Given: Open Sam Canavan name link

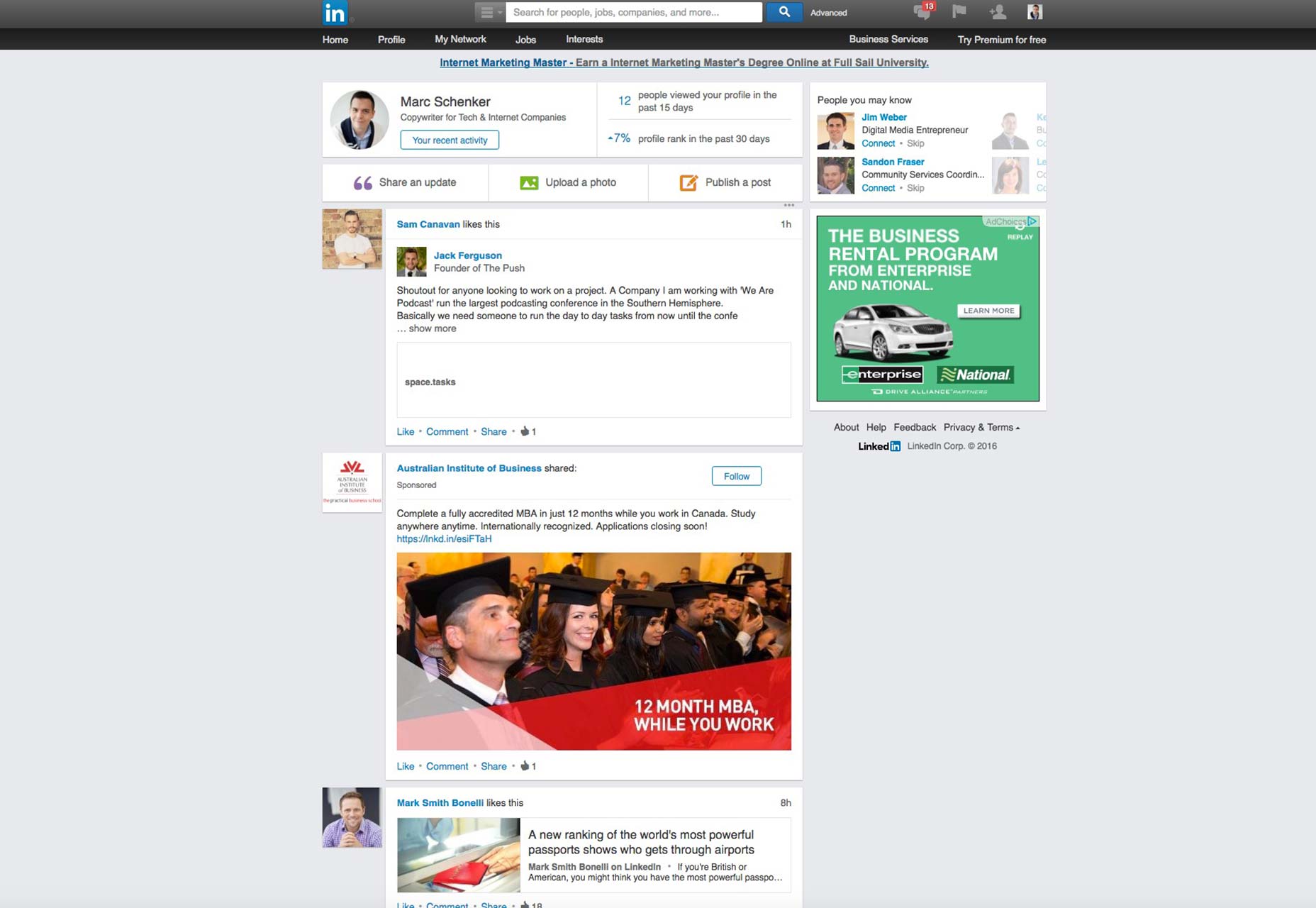Looking at the screenshot, I should 428,224.
